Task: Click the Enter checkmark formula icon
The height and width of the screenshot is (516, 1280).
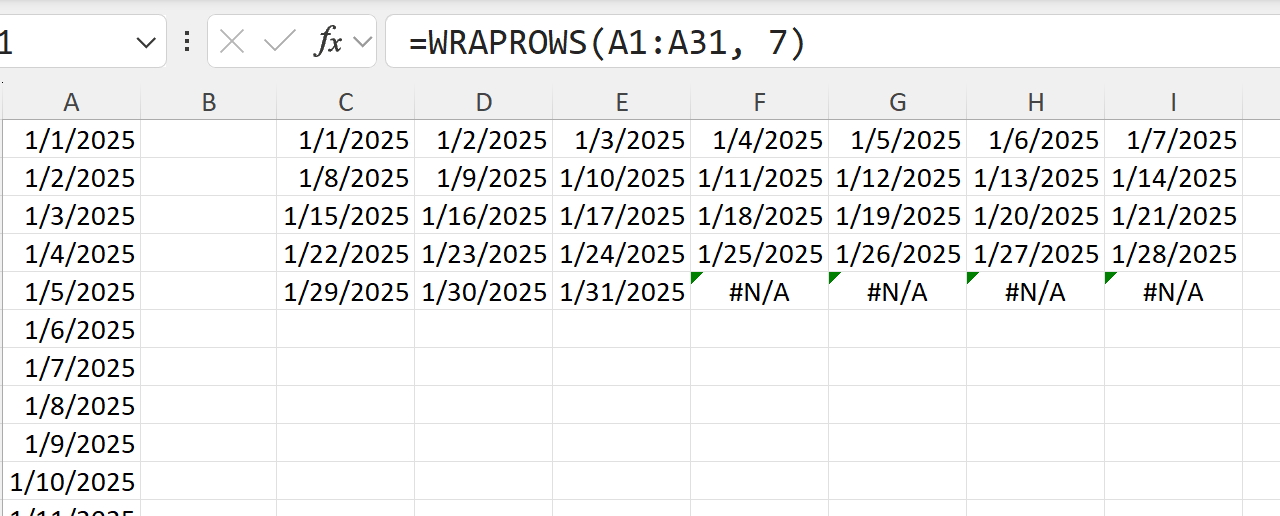Action: tap(279, 42)
